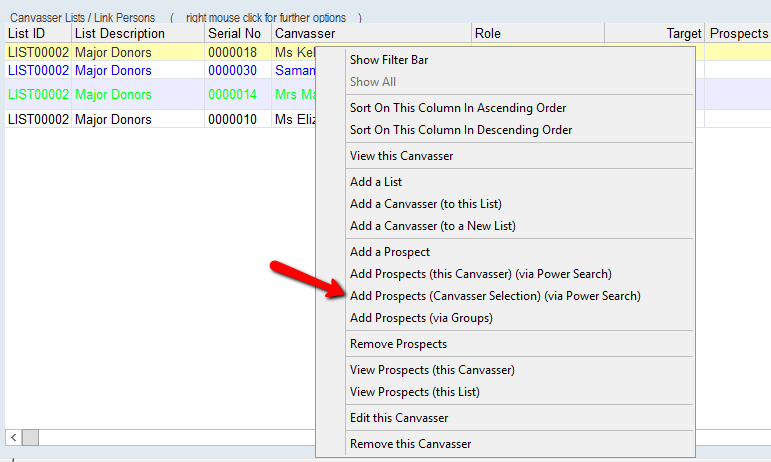Click the List Description column header
This screenshot has height=462, width=771.
tap(138, 33)
